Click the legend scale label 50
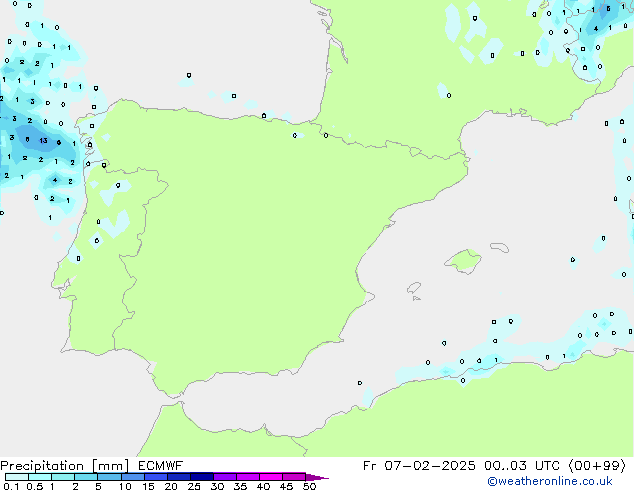This screenshot has height=490, width=634. click(309, 486)
